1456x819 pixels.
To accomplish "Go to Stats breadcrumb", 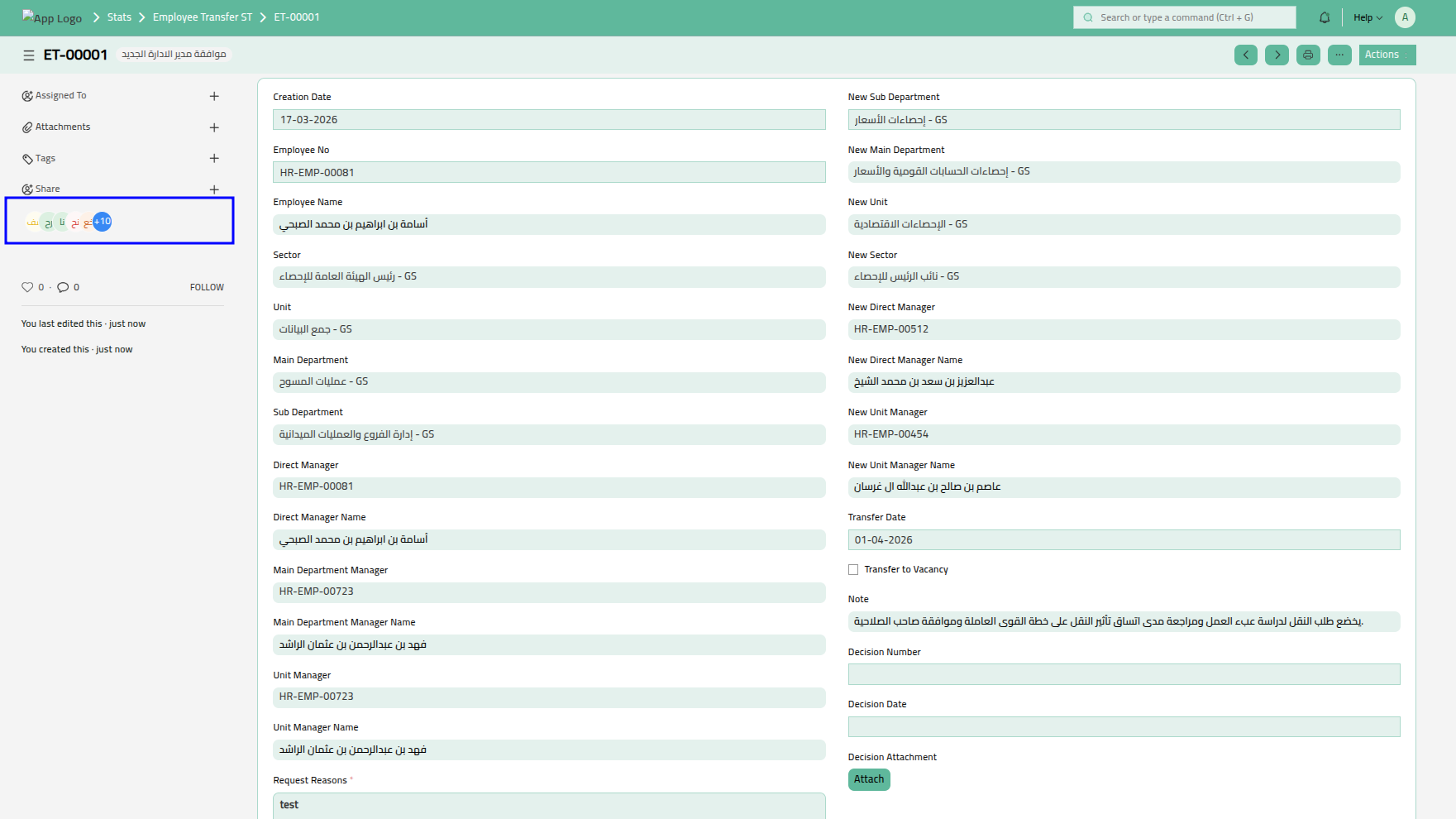I will pos(119,17).
